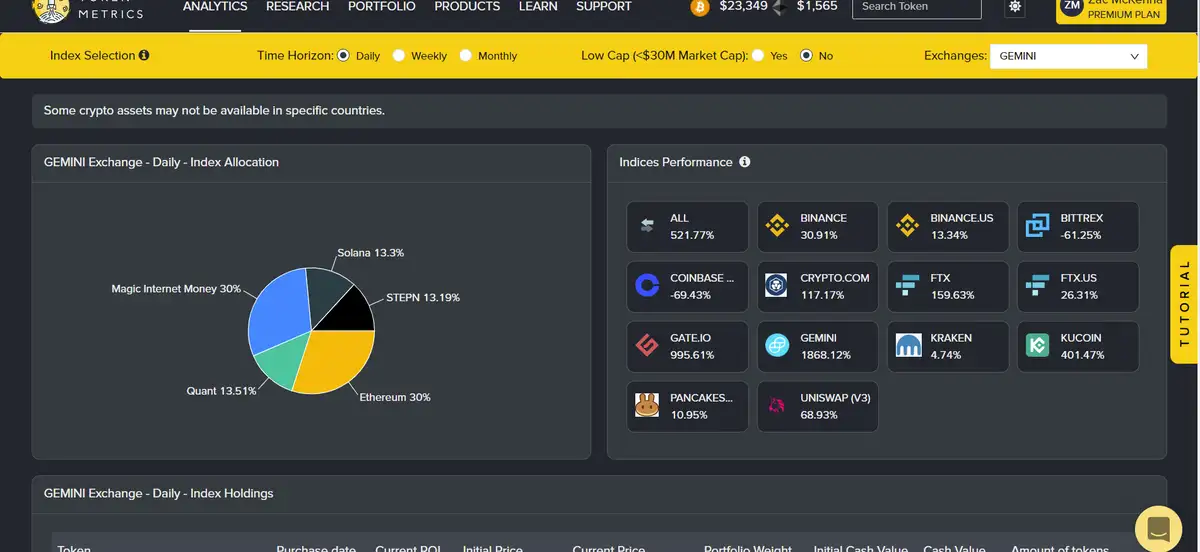Click the GEMINI 1868.12% index card

point(818,347)
